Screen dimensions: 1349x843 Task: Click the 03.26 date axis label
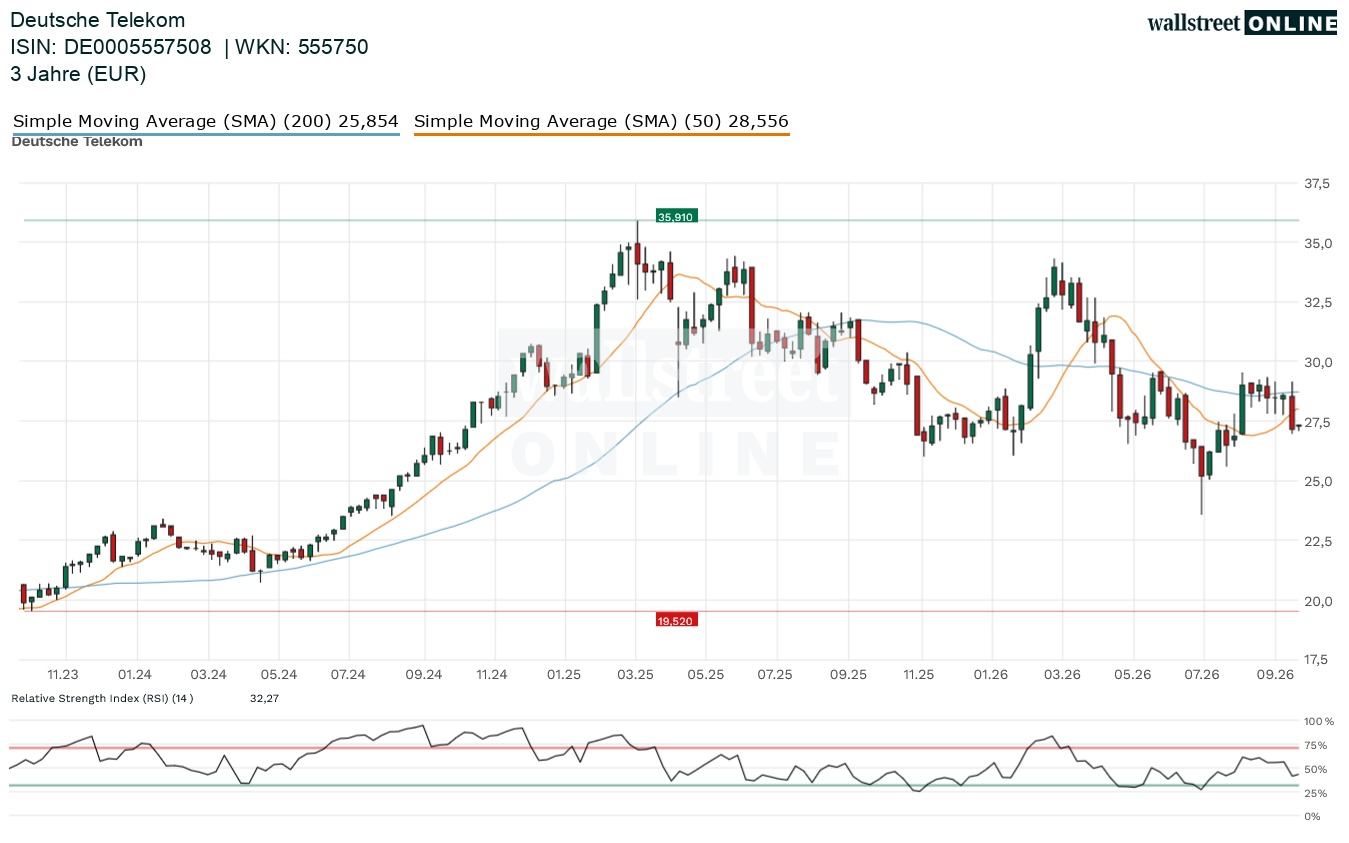tap(1062, 675)
